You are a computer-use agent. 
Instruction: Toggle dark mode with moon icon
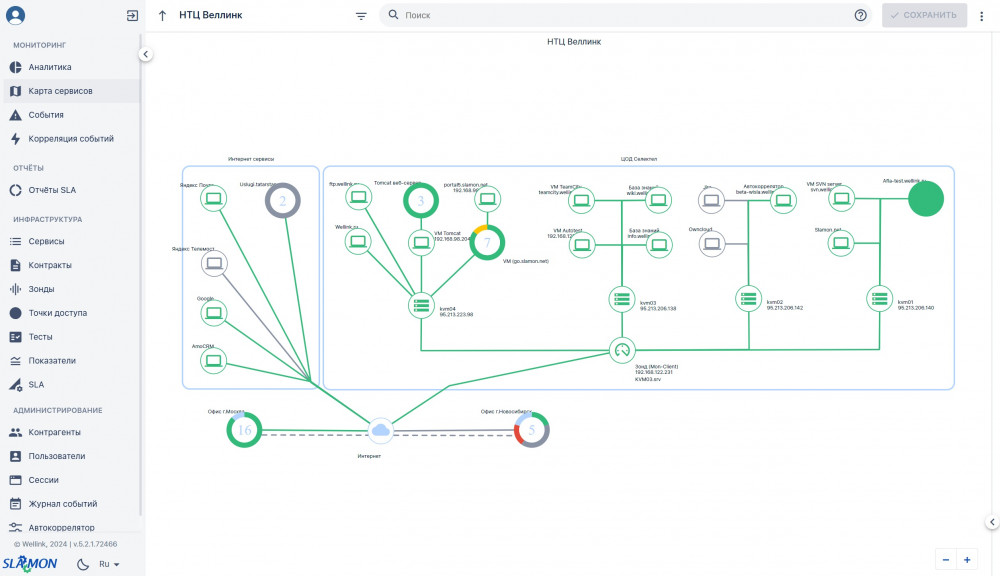83,564
